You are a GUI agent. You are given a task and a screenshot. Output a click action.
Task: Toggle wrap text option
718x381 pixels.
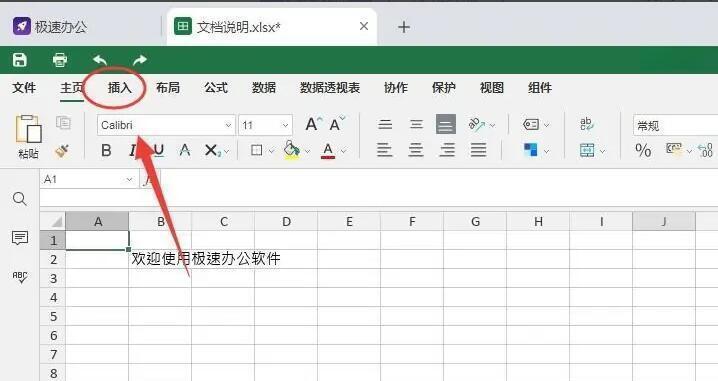pyautogui.click(x=587, y=124)
